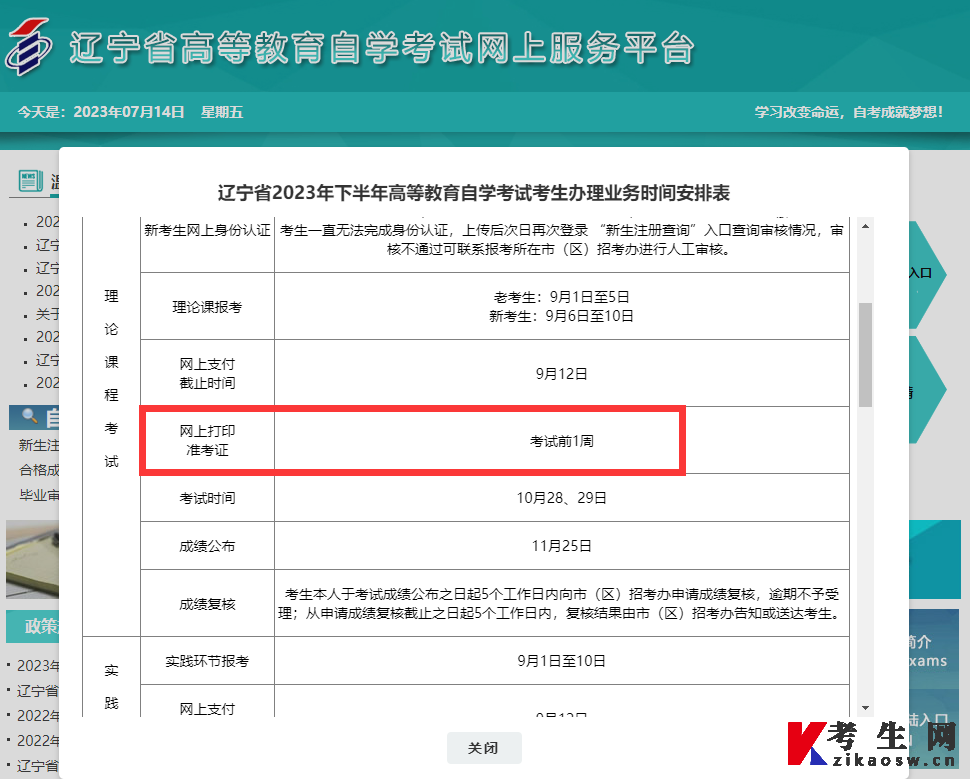Screen dimensions: 970x779
Task: Click the 入口 arrow banner on the right
Action: tap(926, 273)
